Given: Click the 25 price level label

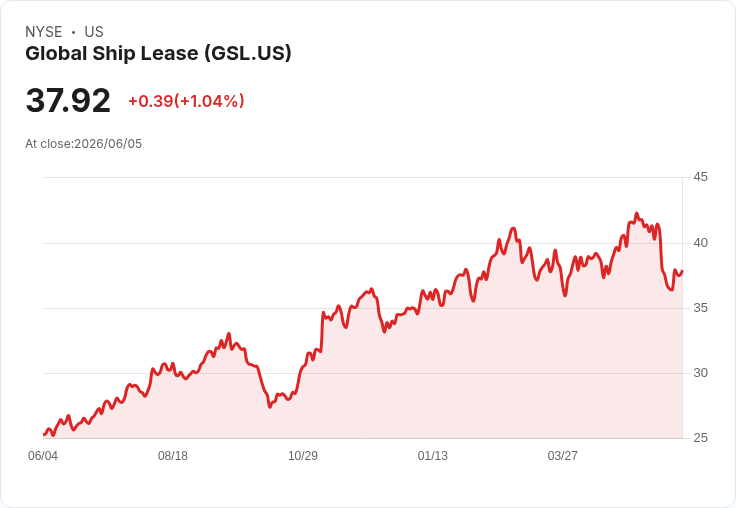Looking at the screenshot, I should (700, 438).
